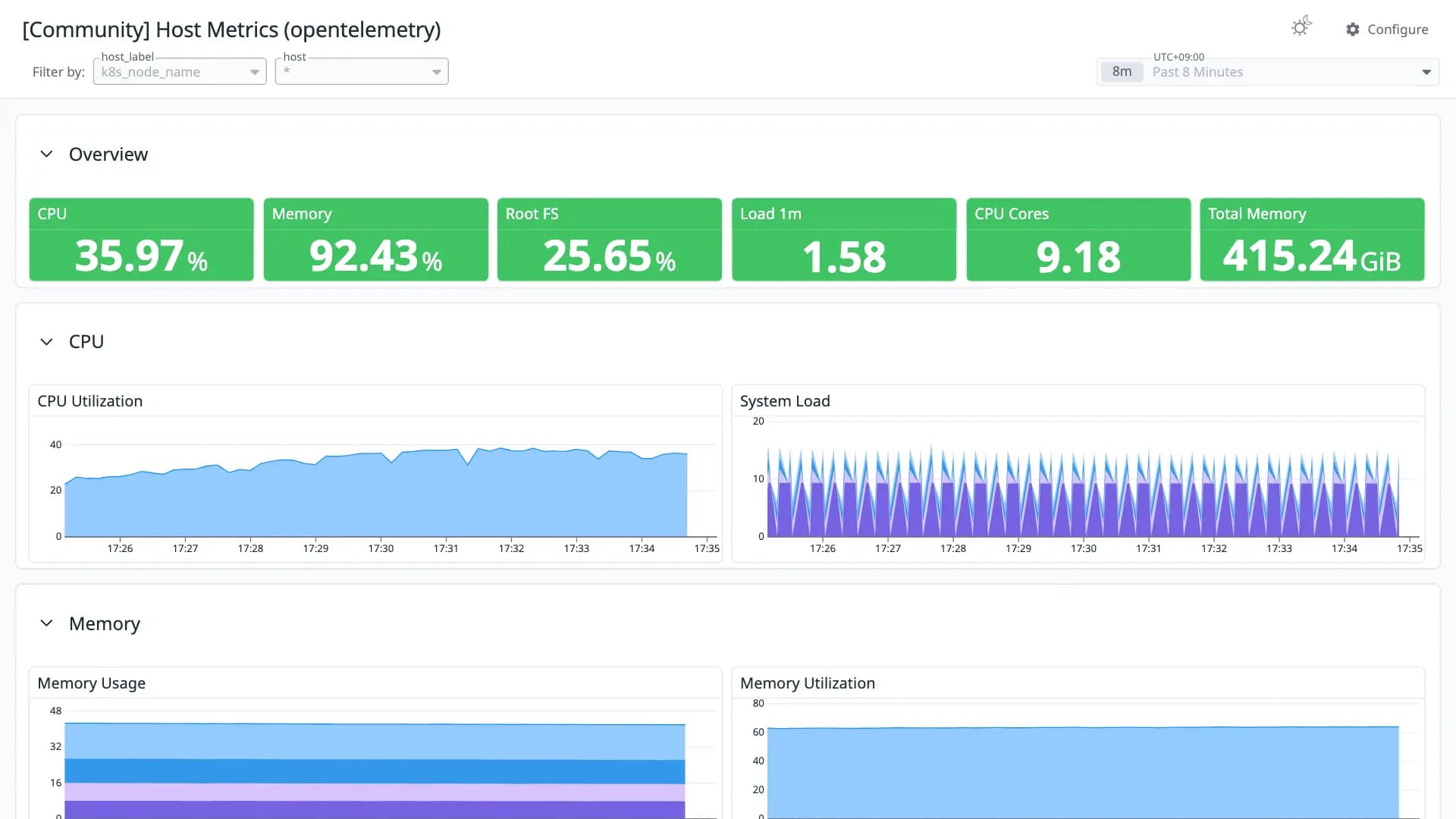Open the host filter dropdown
The width and height of the screenshot is (1456, 819).
(x=362, y=71)
